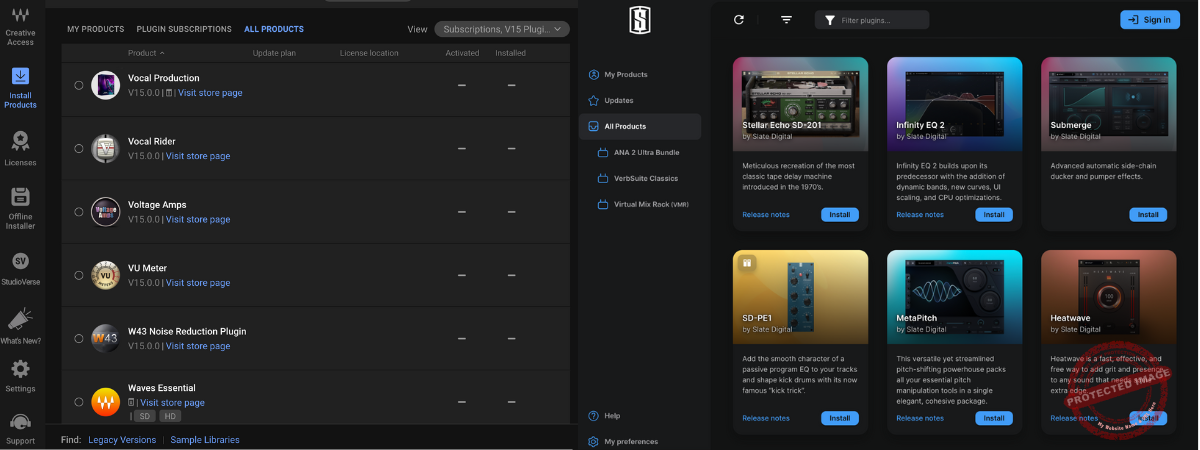Click the Vocal Rider product icon
Viewport: 1200px width, 450px height.
[105, 148]
